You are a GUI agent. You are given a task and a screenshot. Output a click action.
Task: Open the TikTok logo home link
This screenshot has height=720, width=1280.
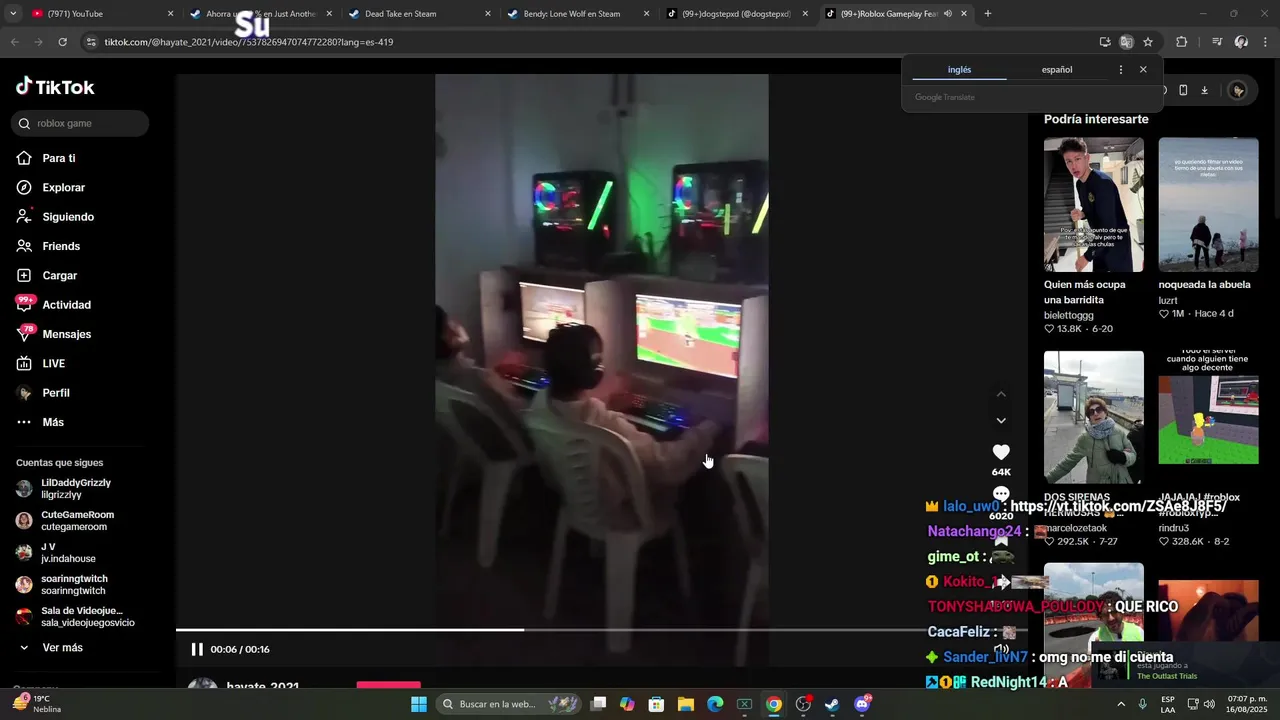pyautogui.click(x=55, y=87)
